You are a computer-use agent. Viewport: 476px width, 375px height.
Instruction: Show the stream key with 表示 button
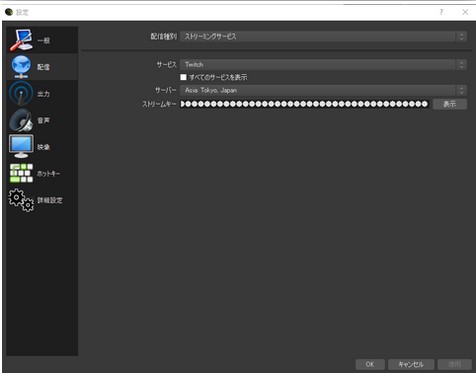[x=450, y=104]
